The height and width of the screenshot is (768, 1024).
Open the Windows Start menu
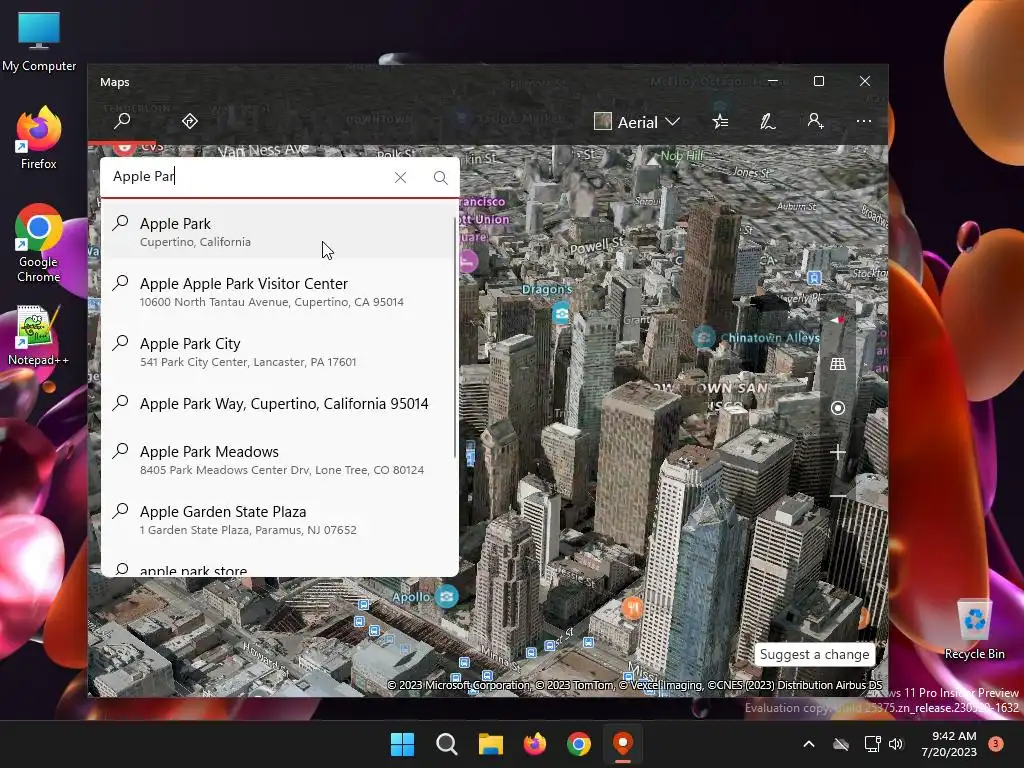point(402,744)
